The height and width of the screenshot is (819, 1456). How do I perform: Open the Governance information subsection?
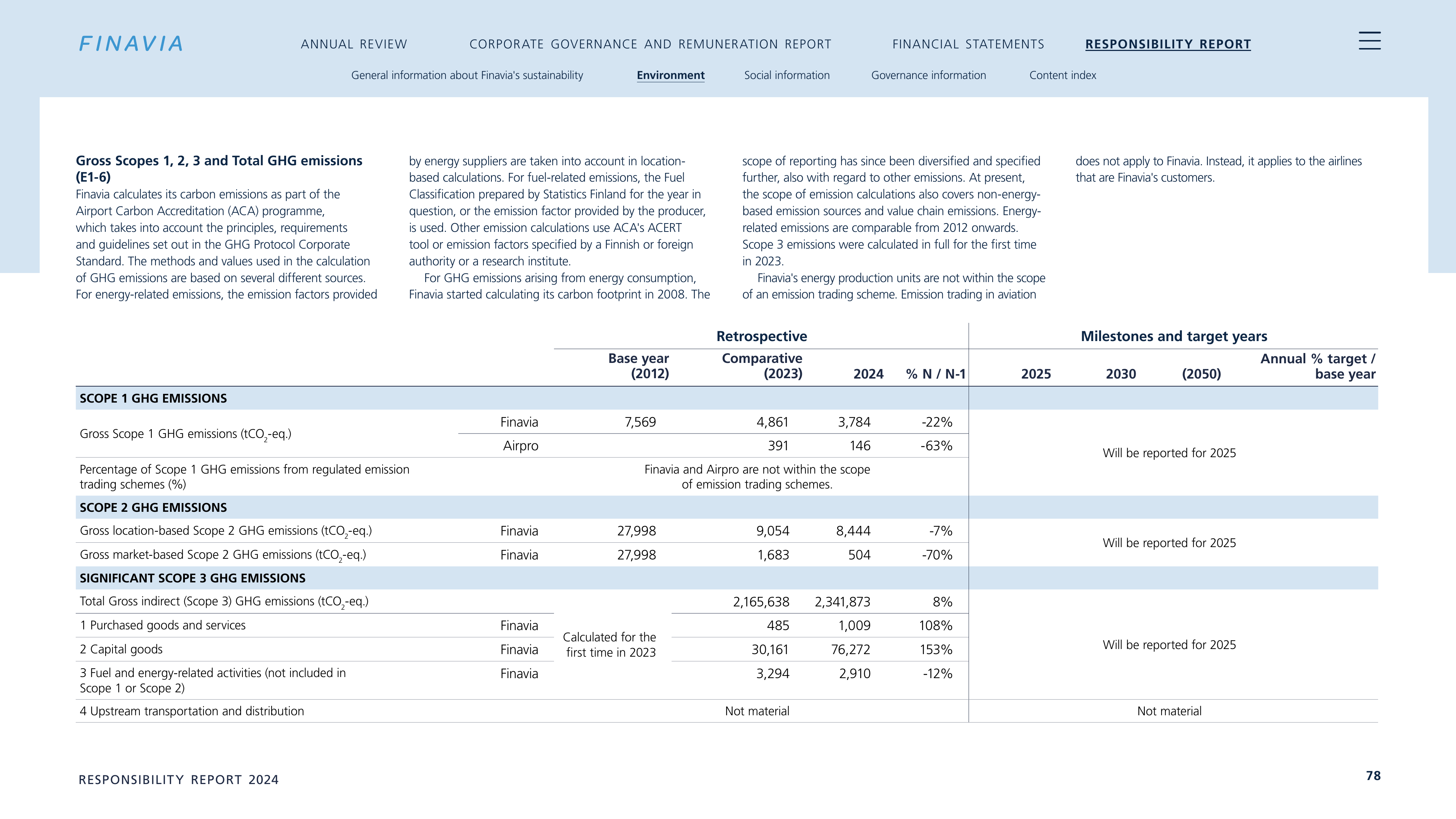tap(928, 75)
